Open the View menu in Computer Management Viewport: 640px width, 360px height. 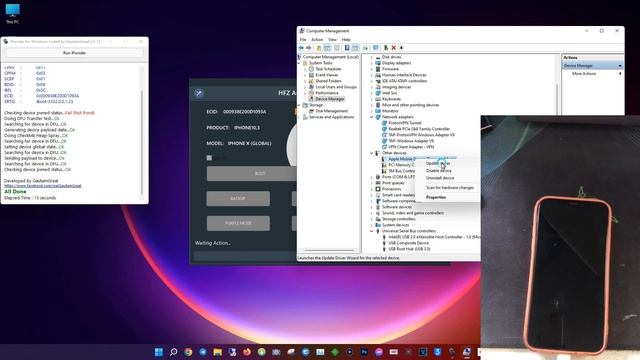pos(332,40)
